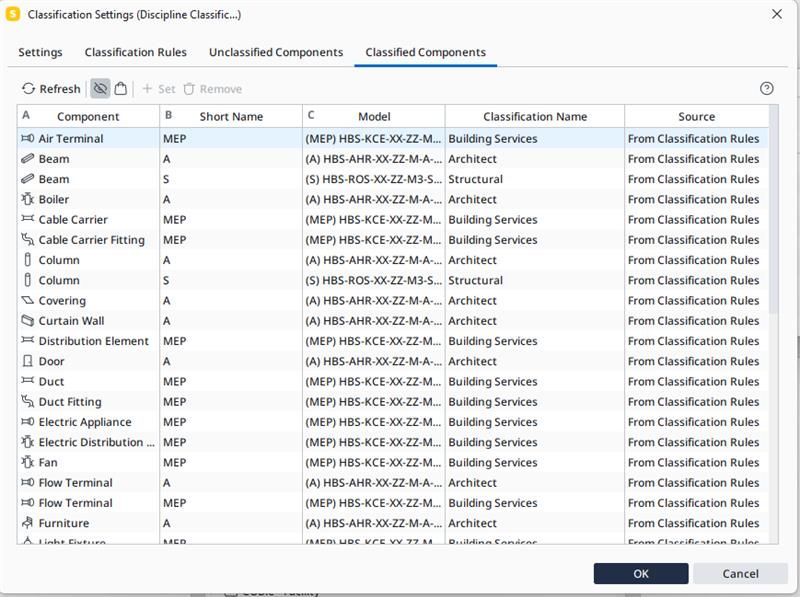Click the Beam icon in Architect row
The width and height of the screenshot is (800, 597).
(28, 159)
